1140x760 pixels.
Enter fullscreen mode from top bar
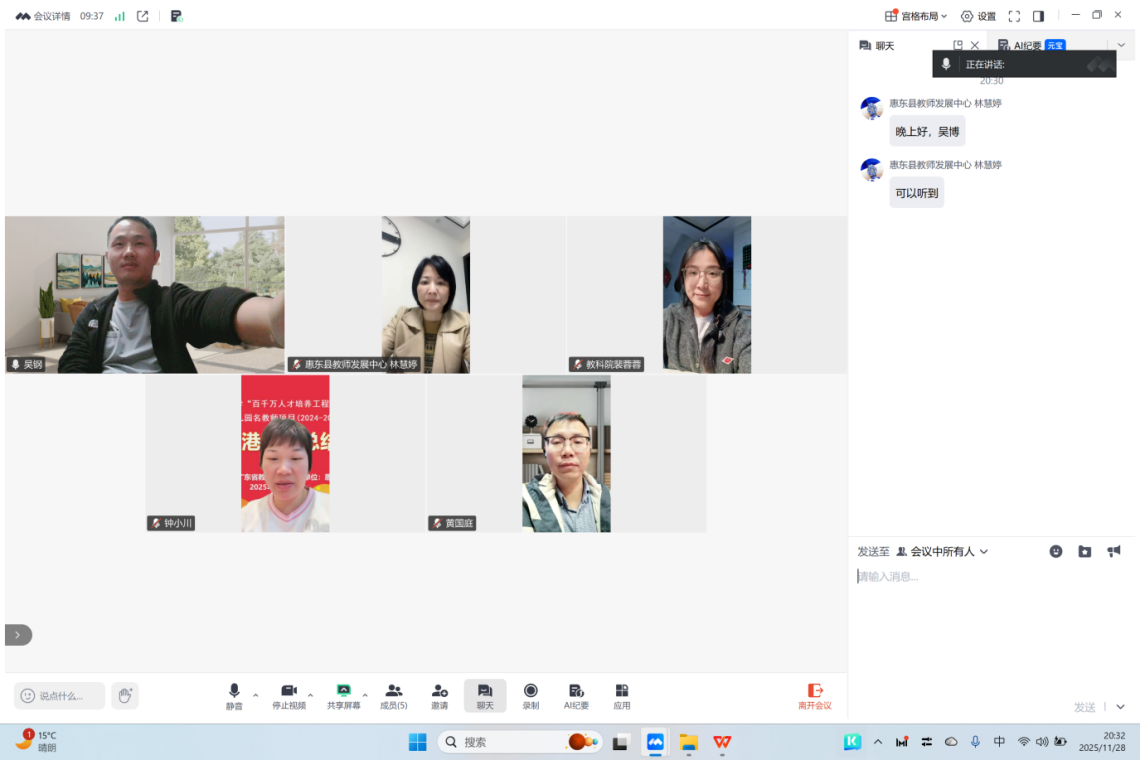(1014, 16)
